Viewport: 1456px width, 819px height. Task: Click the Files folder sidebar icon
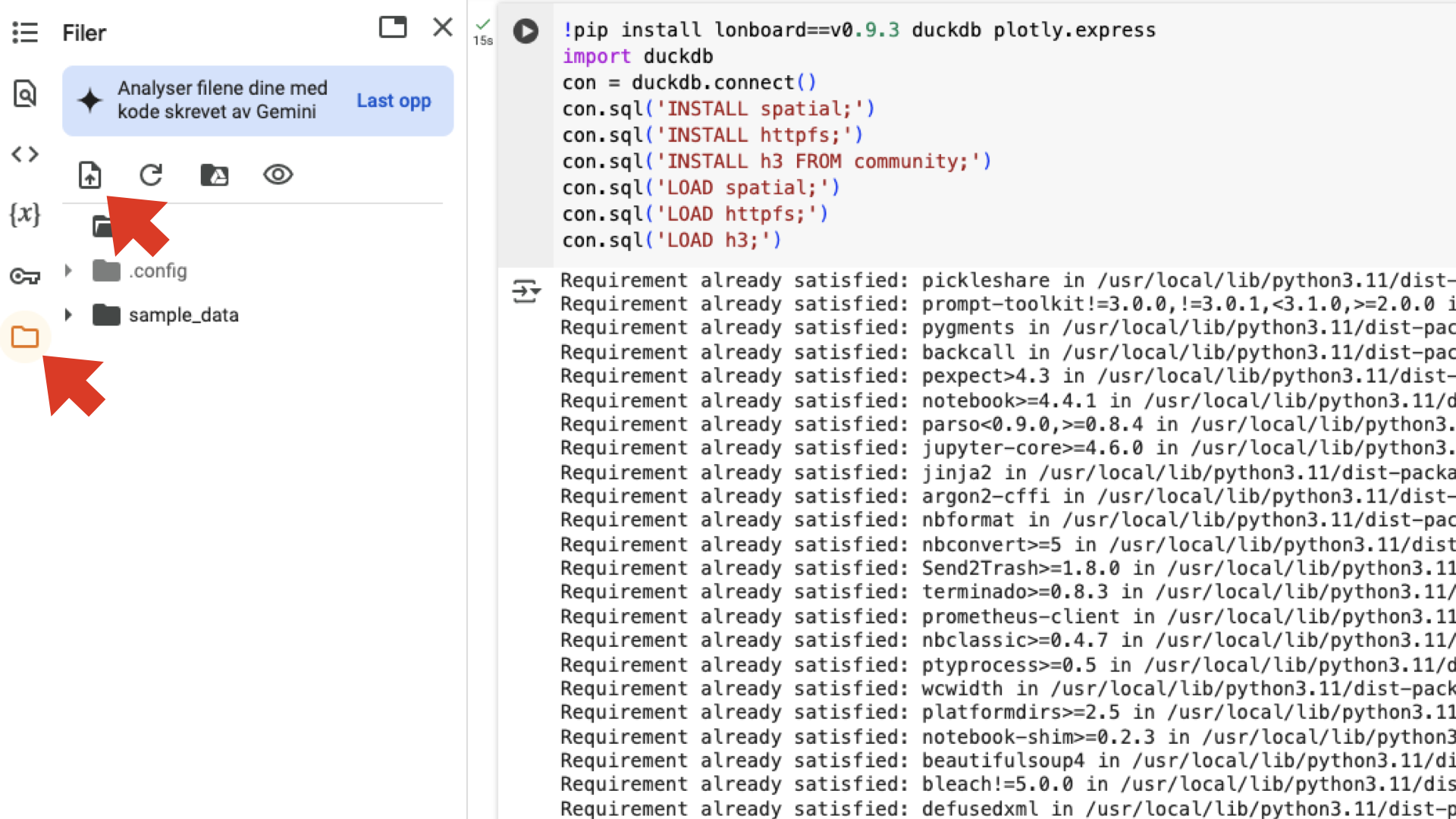[25, 337]
